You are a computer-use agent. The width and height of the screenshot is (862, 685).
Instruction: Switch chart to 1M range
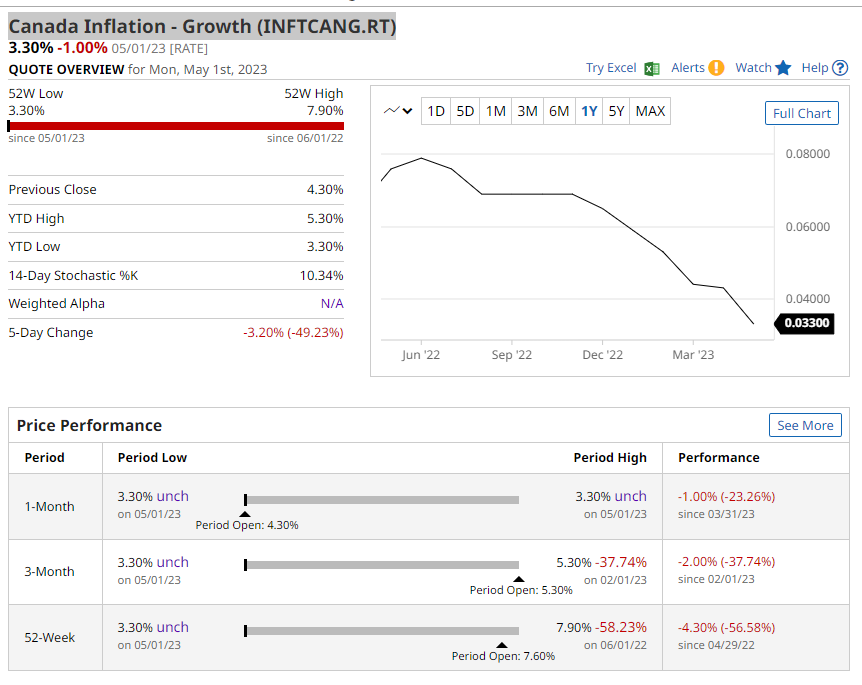(x=496, y=111)
